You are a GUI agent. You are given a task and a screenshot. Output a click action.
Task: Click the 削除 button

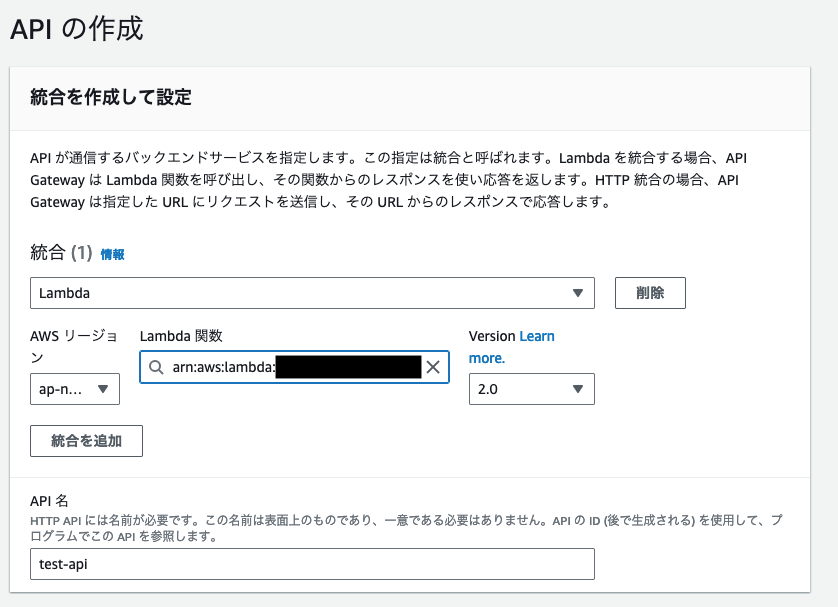[650, 293]
